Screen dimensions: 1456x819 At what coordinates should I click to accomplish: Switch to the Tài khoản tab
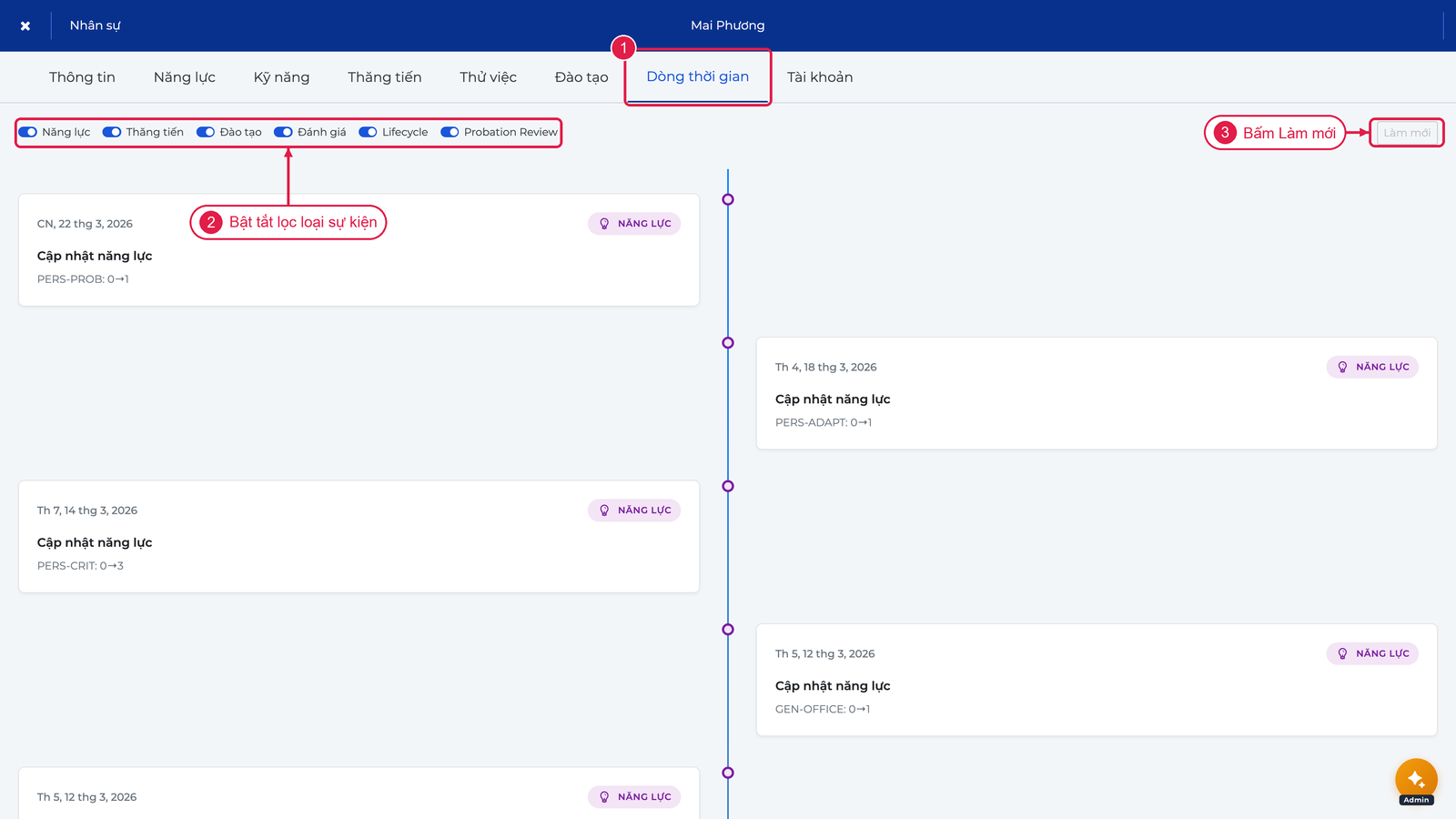click(x=820, y=77)
